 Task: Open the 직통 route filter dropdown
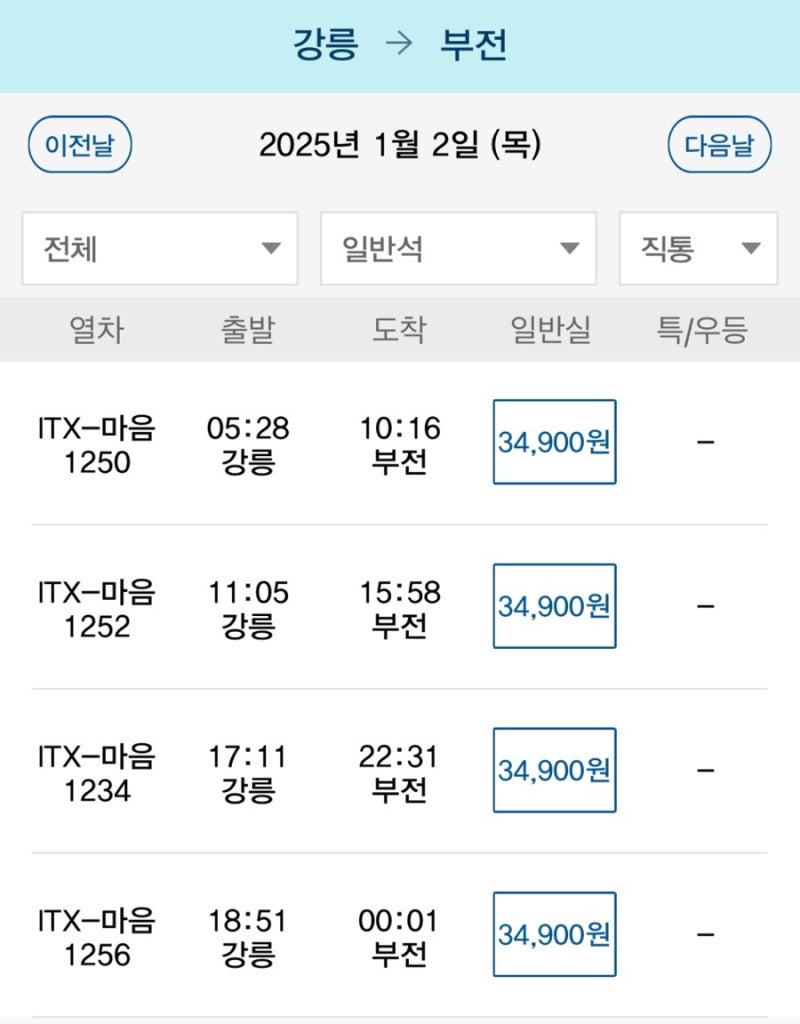pos(697,249)
